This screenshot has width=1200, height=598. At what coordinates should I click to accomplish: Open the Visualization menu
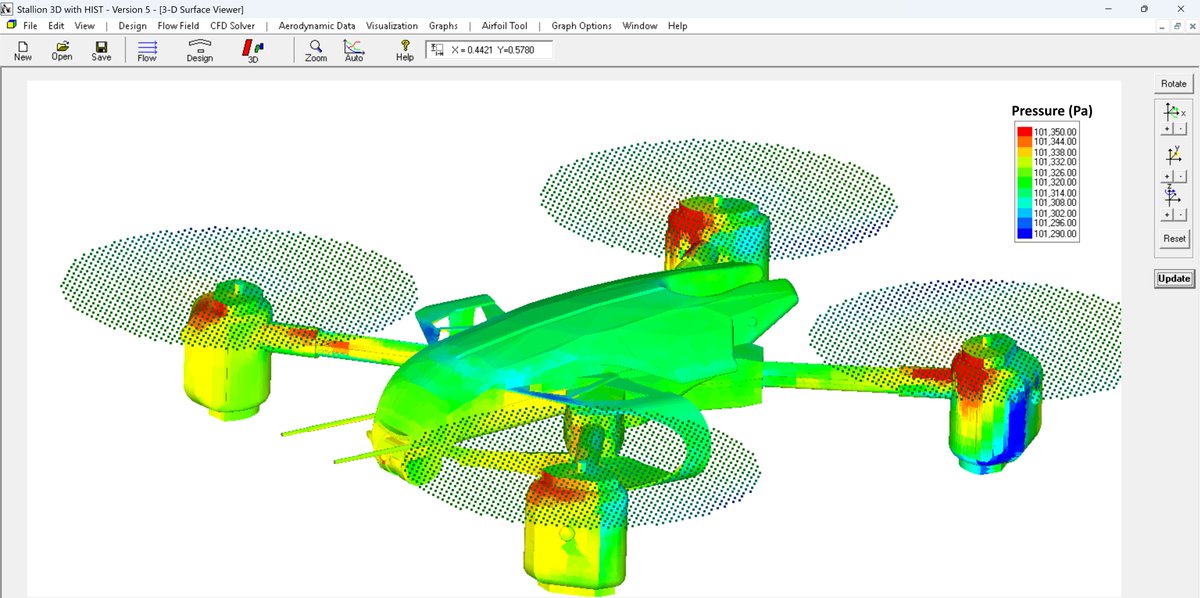392,26
